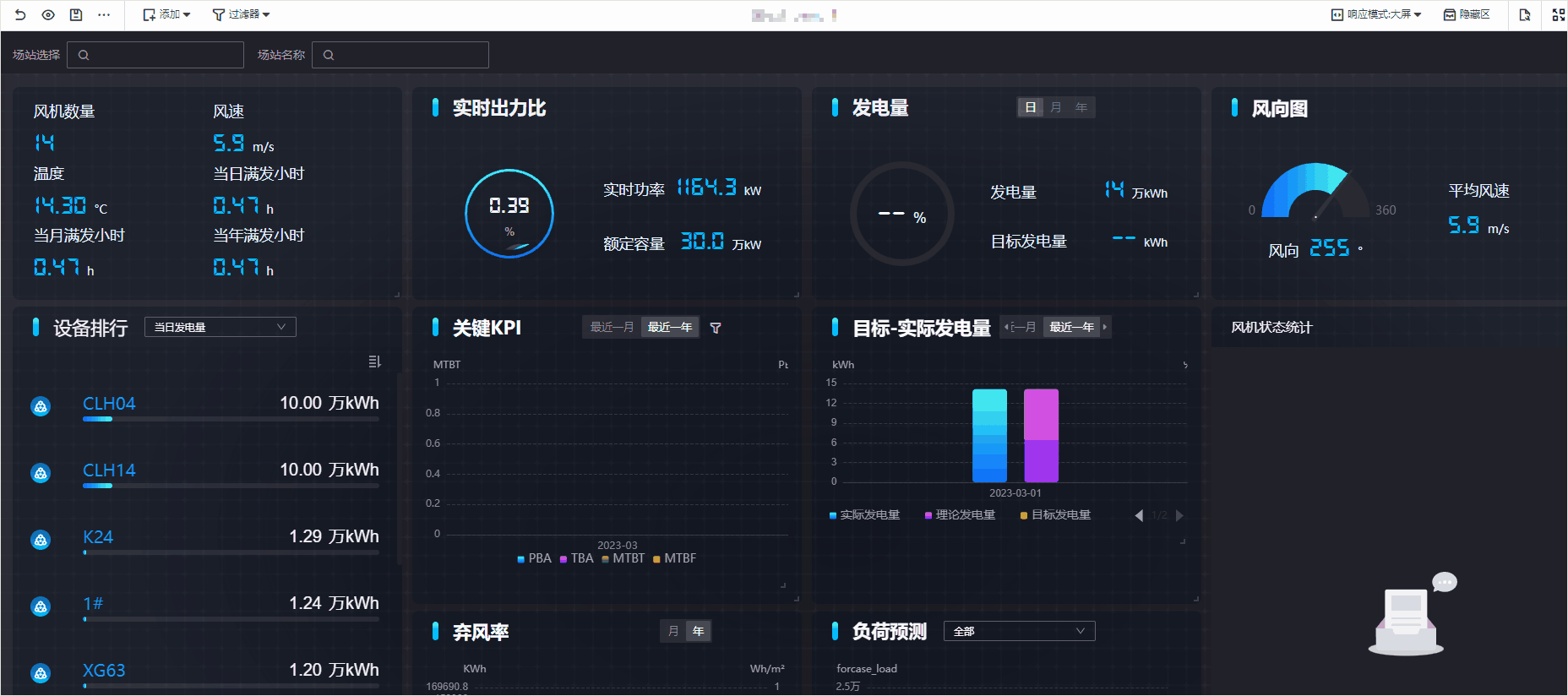The width and height of the screenshot is (1568, 696).
Task: Save the dashboard with the disk icon
Action: [76, 14]
